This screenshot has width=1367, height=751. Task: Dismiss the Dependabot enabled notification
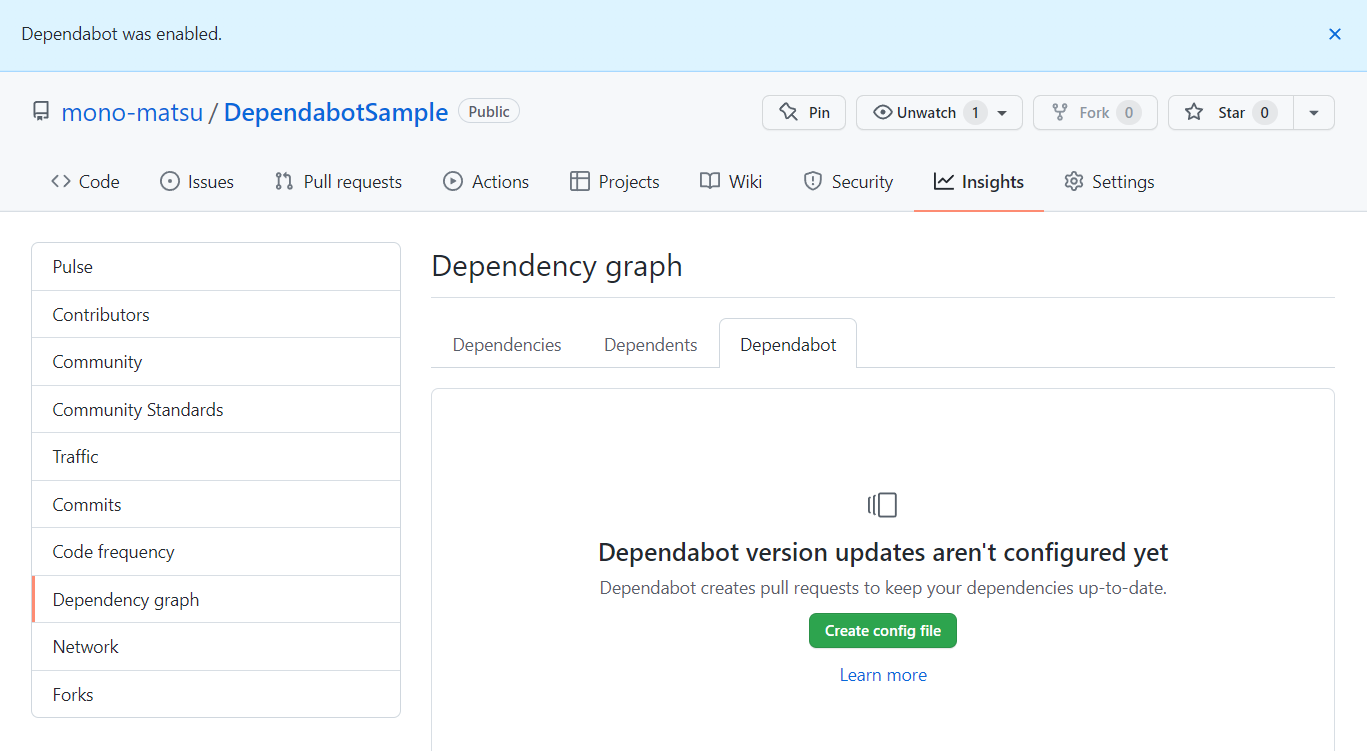click(x=1334, y=33)
